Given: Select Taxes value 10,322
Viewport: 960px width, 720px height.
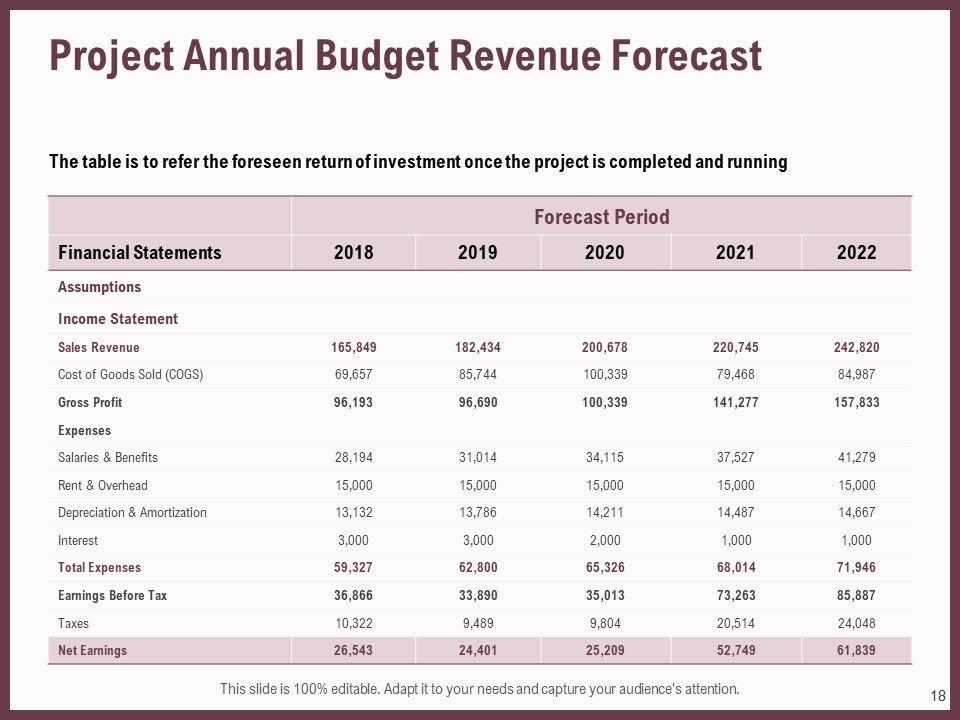Looking at the screenshot, I should click(x=353, y=623).
